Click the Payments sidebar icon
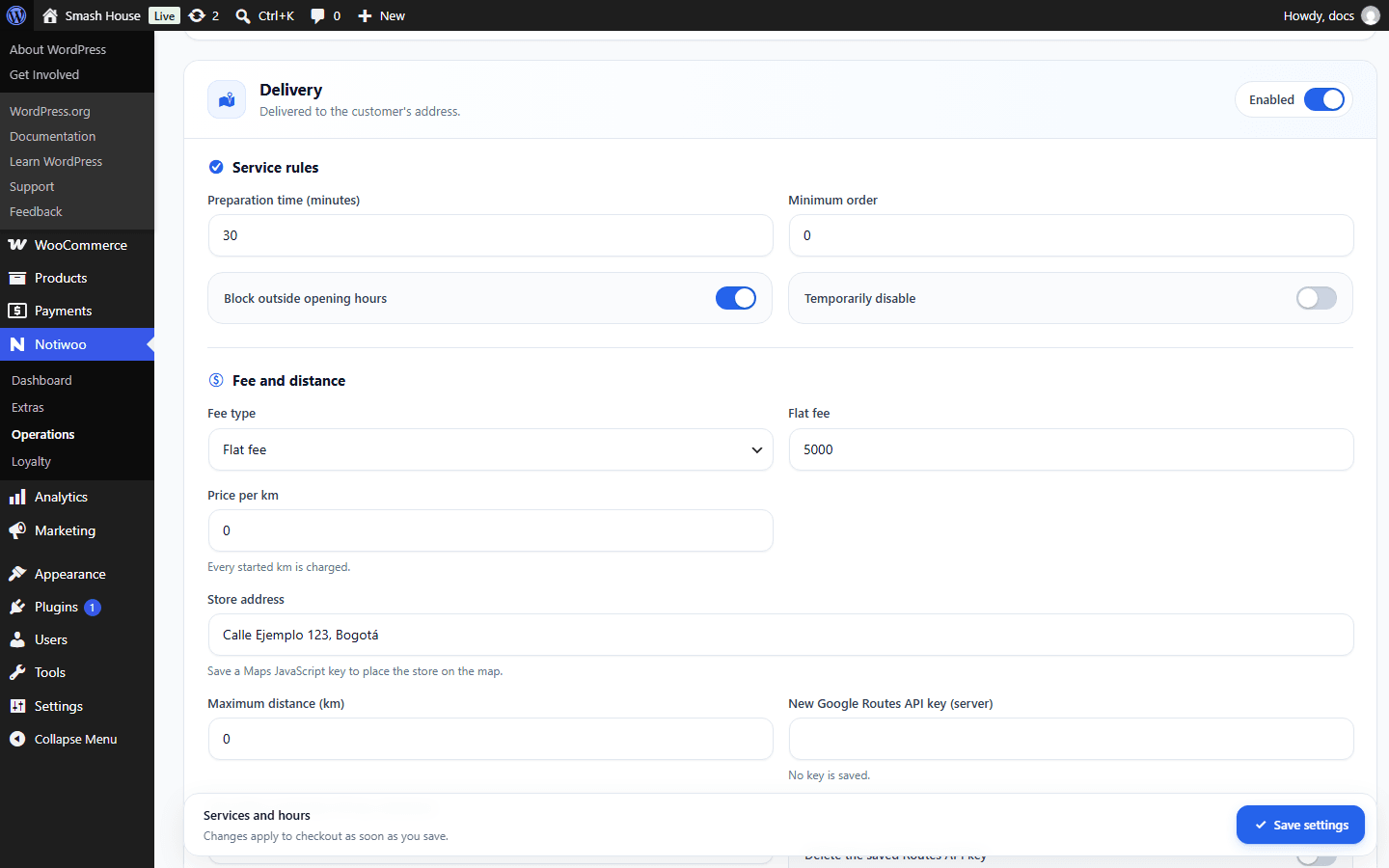Screen dimensions: 1389x868 pyautogui.click(x=17, y=311)
